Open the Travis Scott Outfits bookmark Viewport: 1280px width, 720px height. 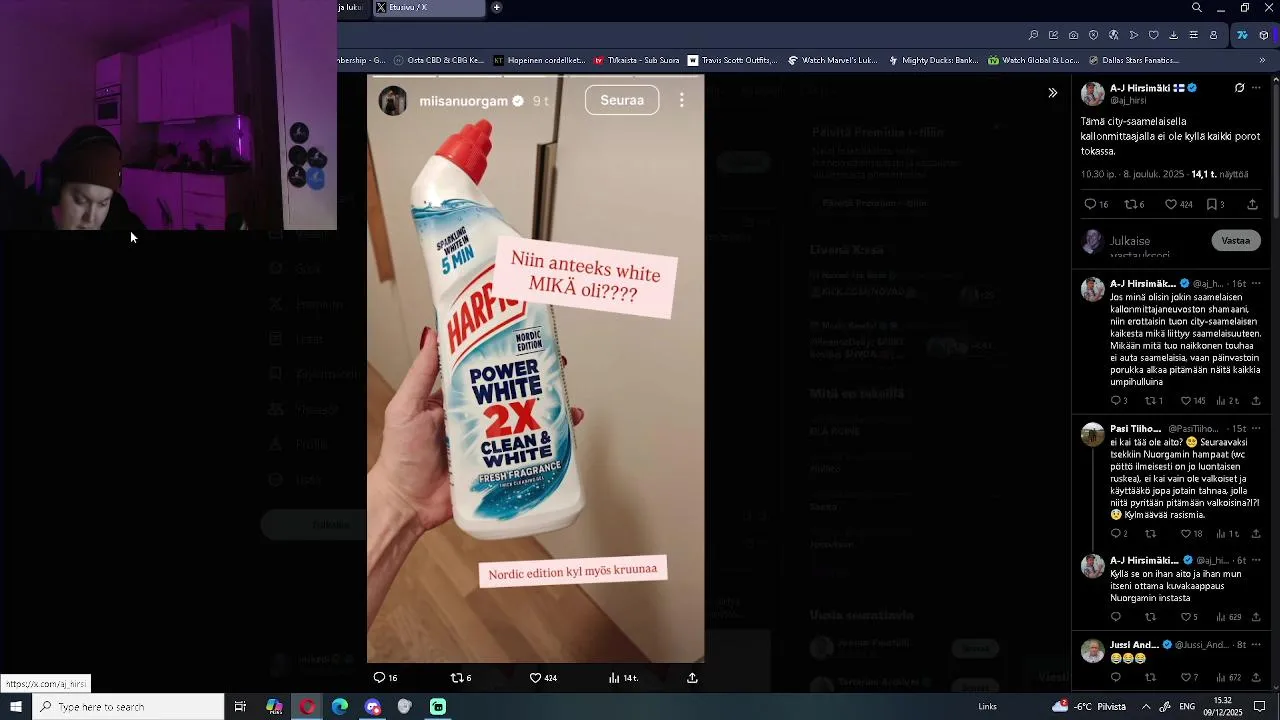(x=732, y=60)
